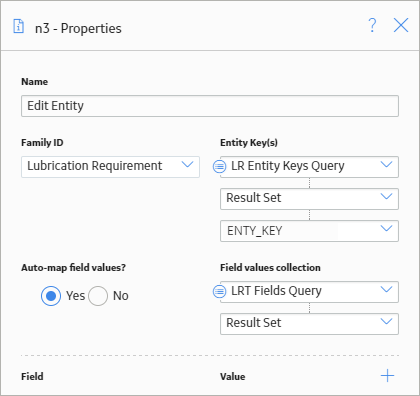Open Result Set dropdown under Field values collection
Image resolution: width=420 pixels, height=396 pixels.
[x=309, y=323]
